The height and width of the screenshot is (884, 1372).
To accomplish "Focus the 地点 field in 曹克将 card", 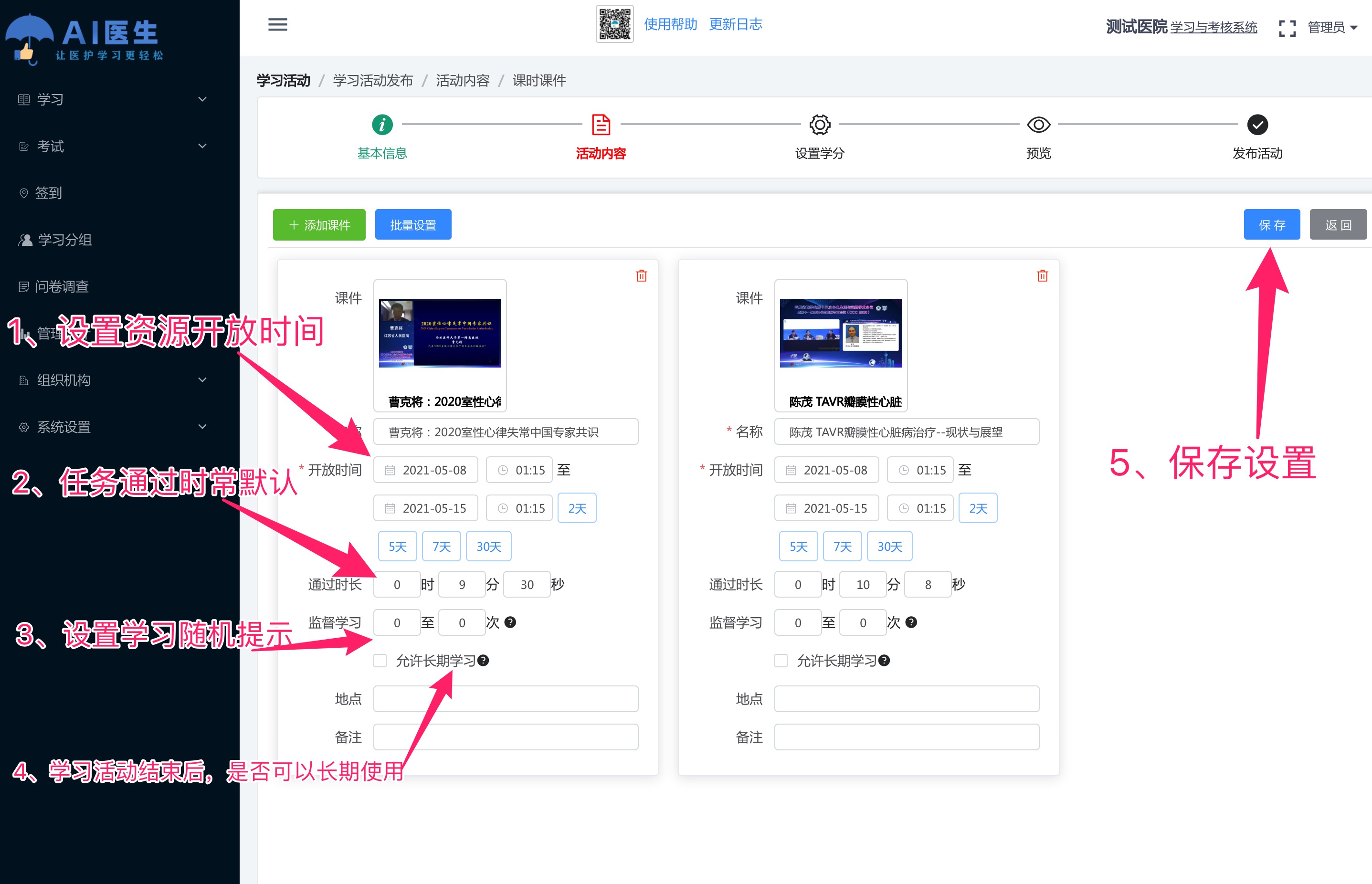I will tap(506, 699).
